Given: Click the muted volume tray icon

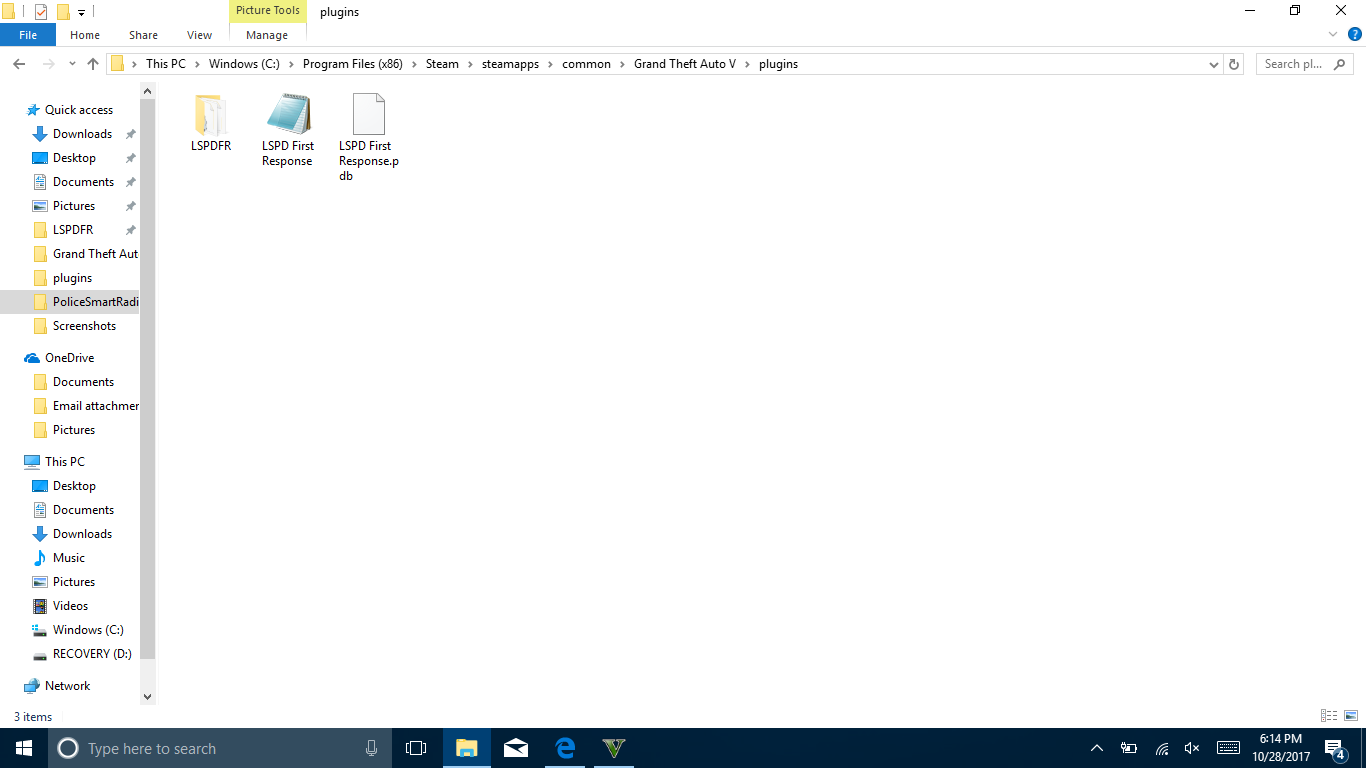Looking at the screenshot, I should pos(1191,748).
